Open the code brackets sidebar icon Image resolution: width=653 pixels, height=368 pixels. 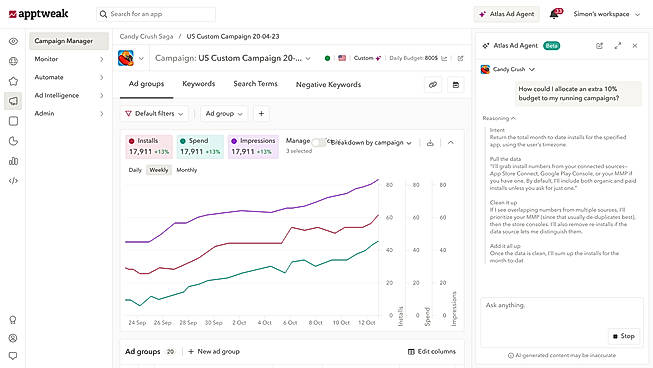point(13,181)
